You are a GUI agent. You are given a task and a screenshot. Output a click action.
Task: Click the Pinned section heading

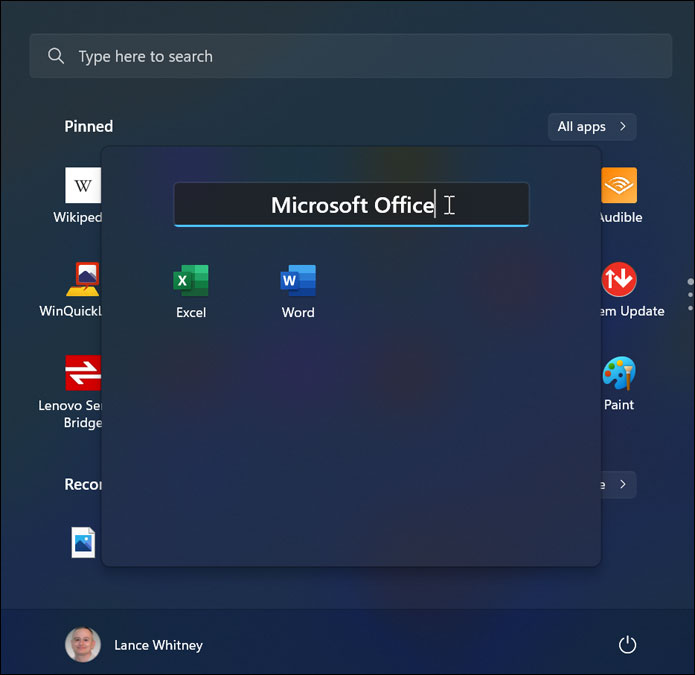(89, 126)
